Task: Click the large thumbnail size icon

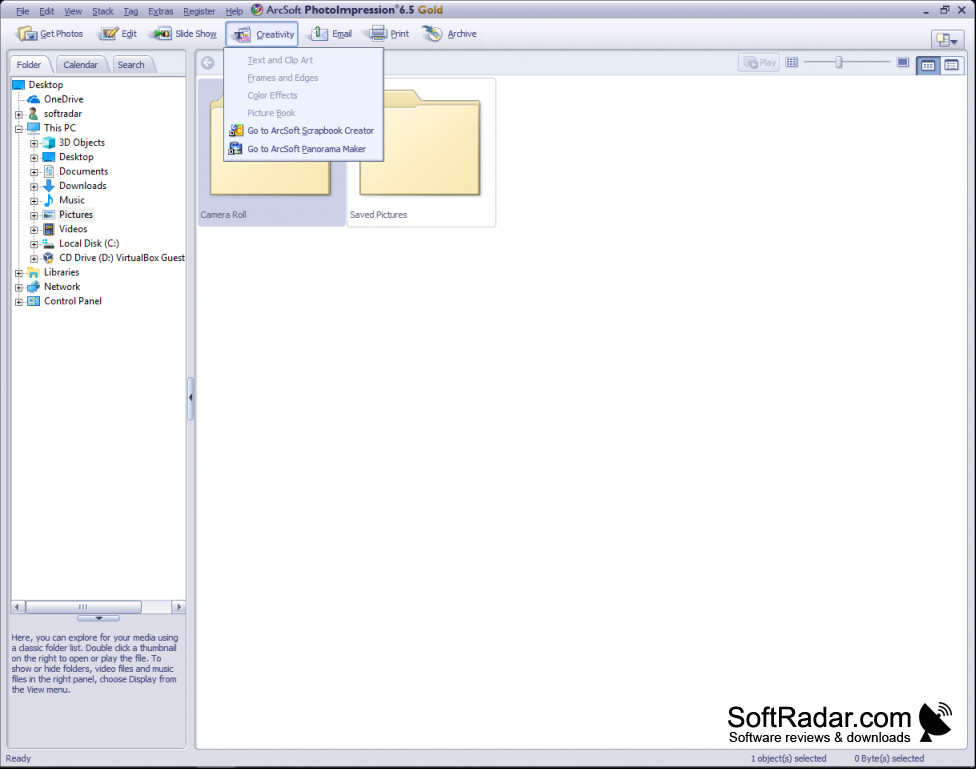Action: (x=903, y=62)
